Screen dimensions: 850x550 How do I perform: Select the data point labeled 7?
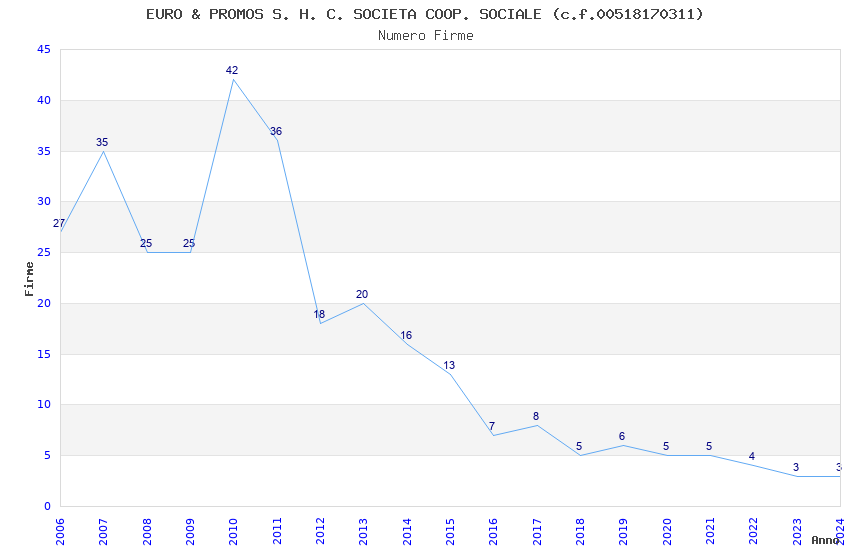click(x=492, y=426)
